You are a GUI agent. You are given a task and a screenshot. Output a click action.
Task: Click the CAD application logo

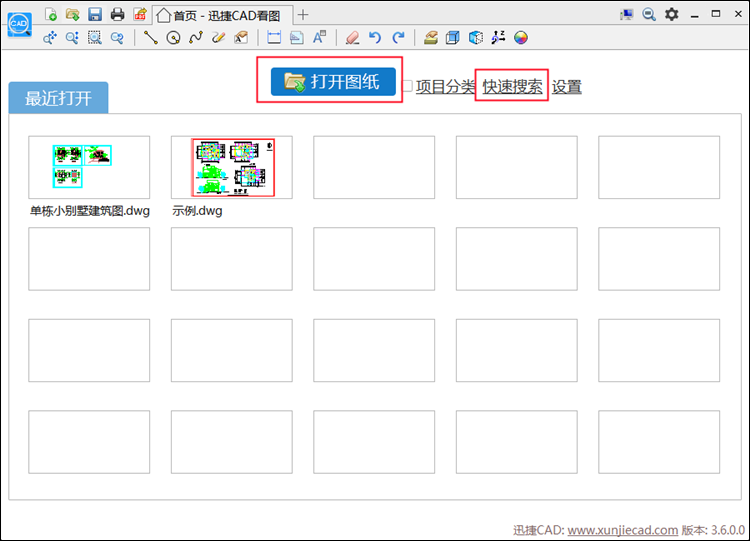pyautogui.click(x=20, y=24)
